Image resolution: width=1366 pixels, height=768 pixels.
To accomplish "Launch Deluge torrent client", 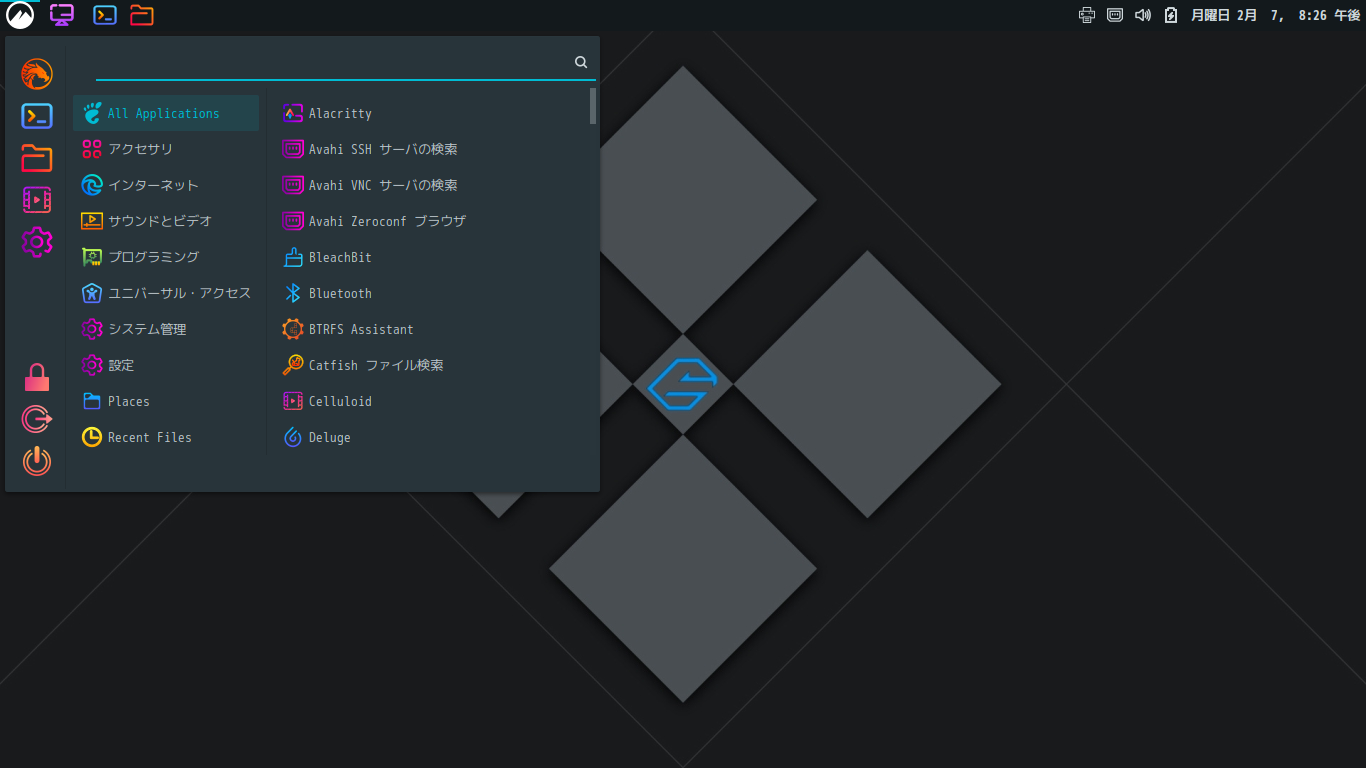I will pos(431,437).
